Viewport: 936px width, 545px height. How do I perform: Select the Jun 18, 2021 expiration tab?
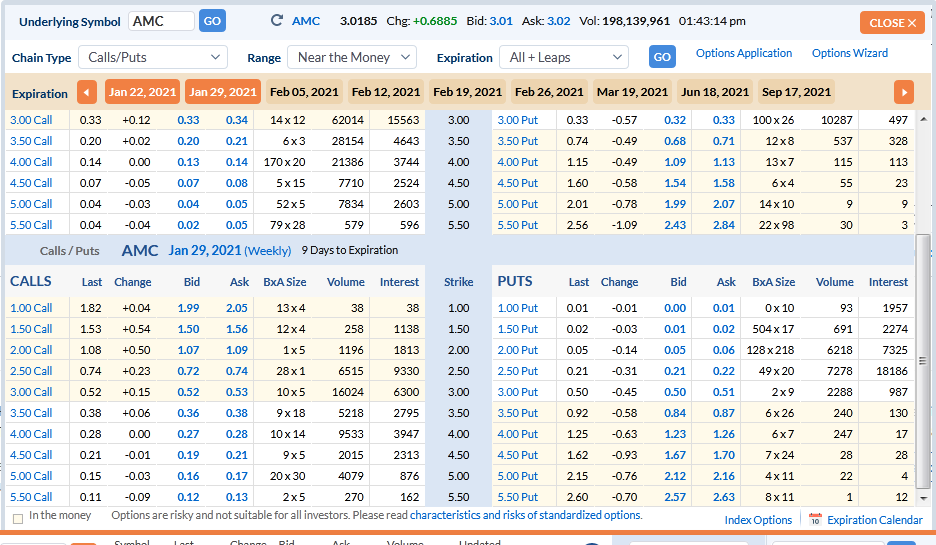[715, 92]
